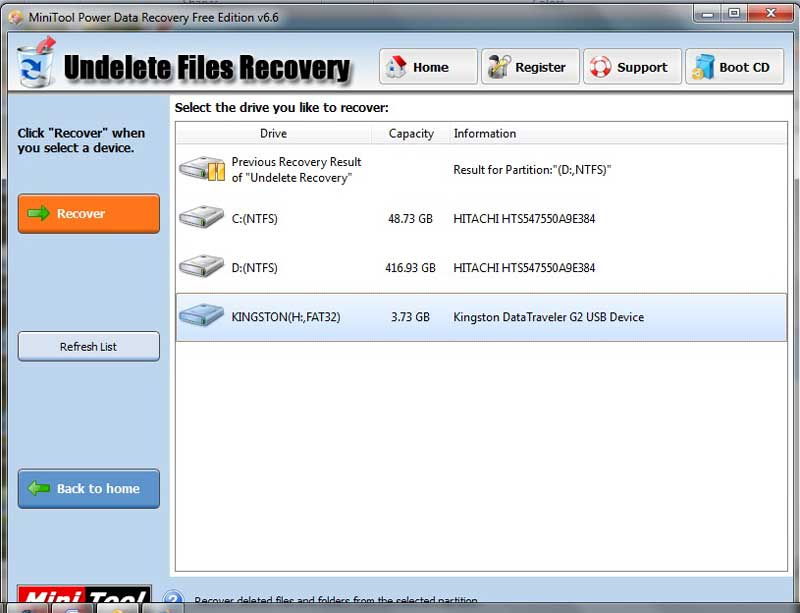Click the KINGSTON USB drive icon
Screen dimensions: 800x613
point(202,315)
